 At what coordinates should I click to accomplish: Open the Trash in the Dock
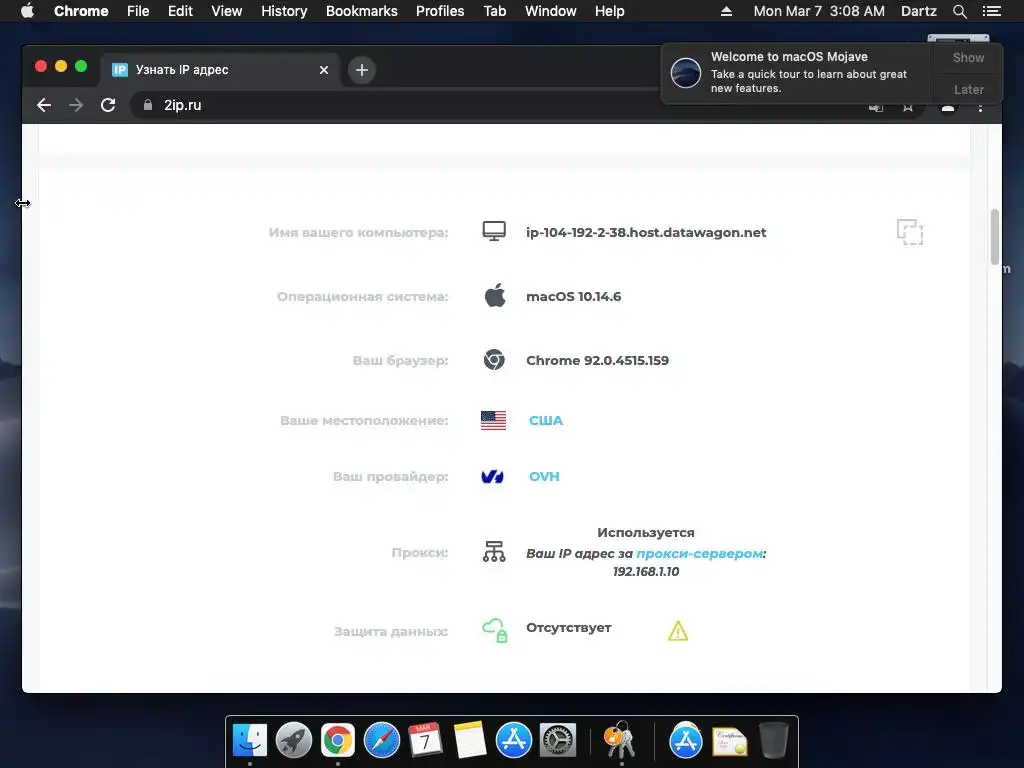[774, 740]
